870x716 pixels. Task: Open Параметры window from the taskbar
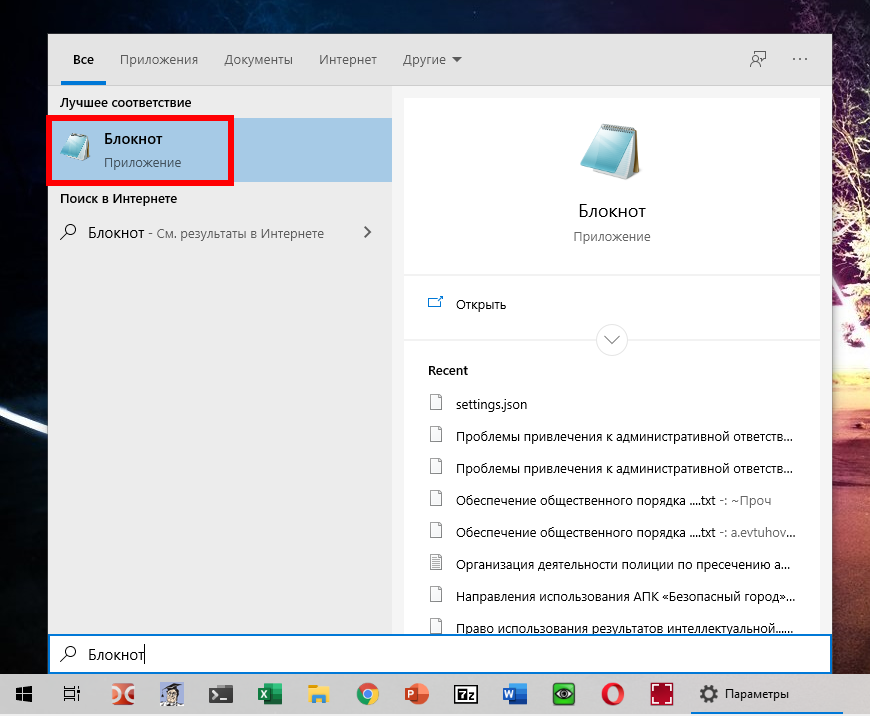point(745,694)
